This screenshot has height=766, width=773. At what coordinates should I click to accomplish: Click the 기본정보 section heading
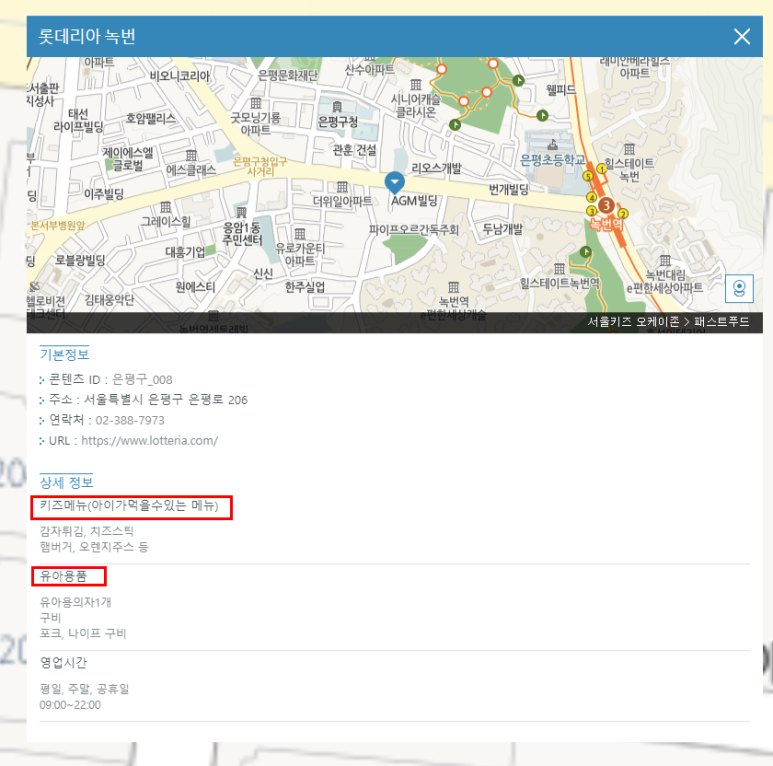coord(64,354)
